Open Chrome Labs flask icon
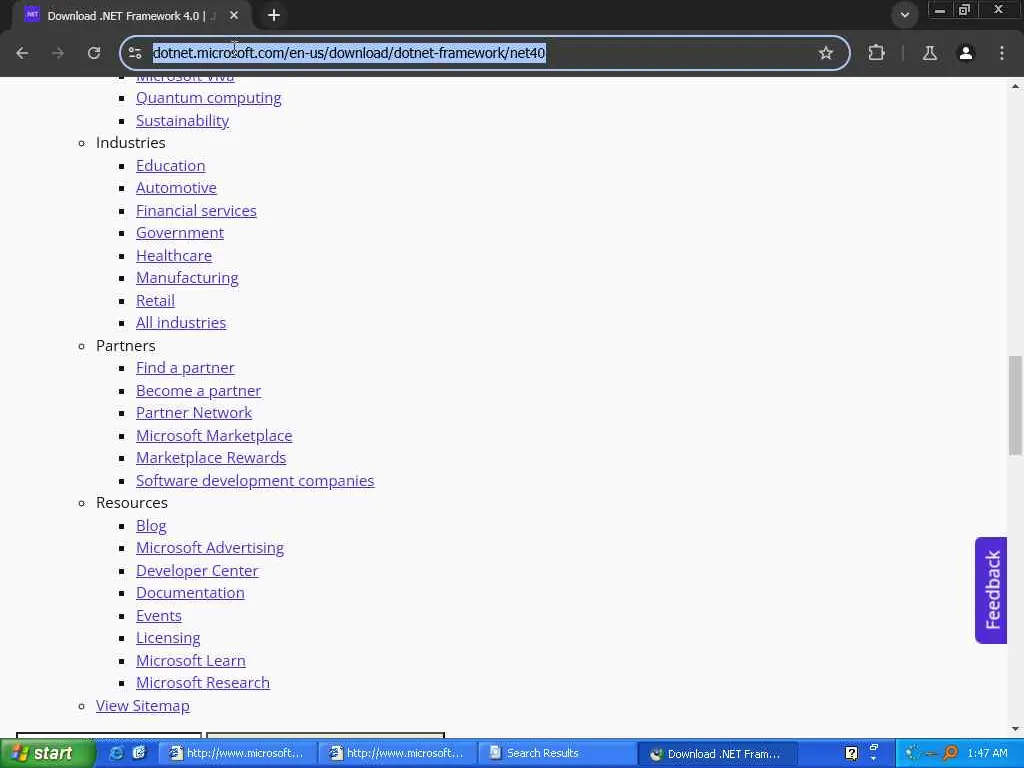The width and height of the screenshot is (1024, 768). click(x=929, y=53)
